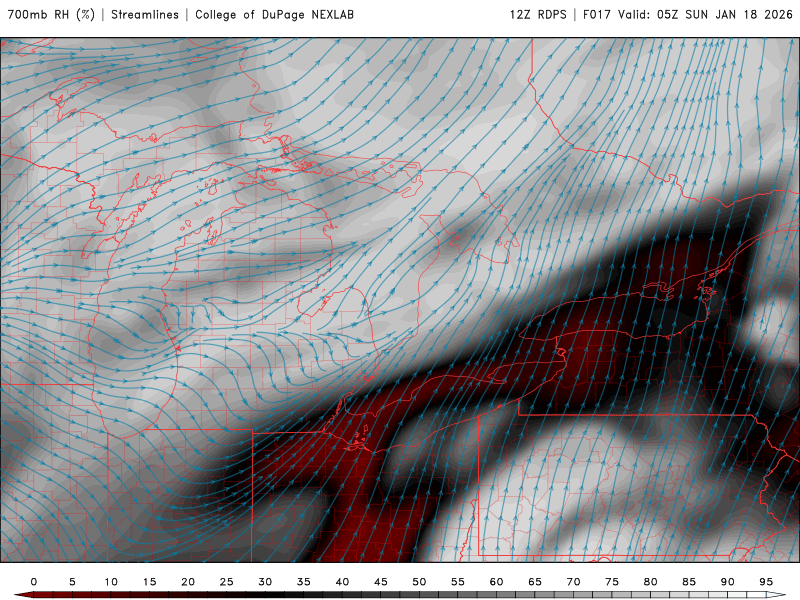Viewport: 800px width, 600px height.
Task: Click the '700mb RH (%)' title text
Action: (x=51, y=14)
